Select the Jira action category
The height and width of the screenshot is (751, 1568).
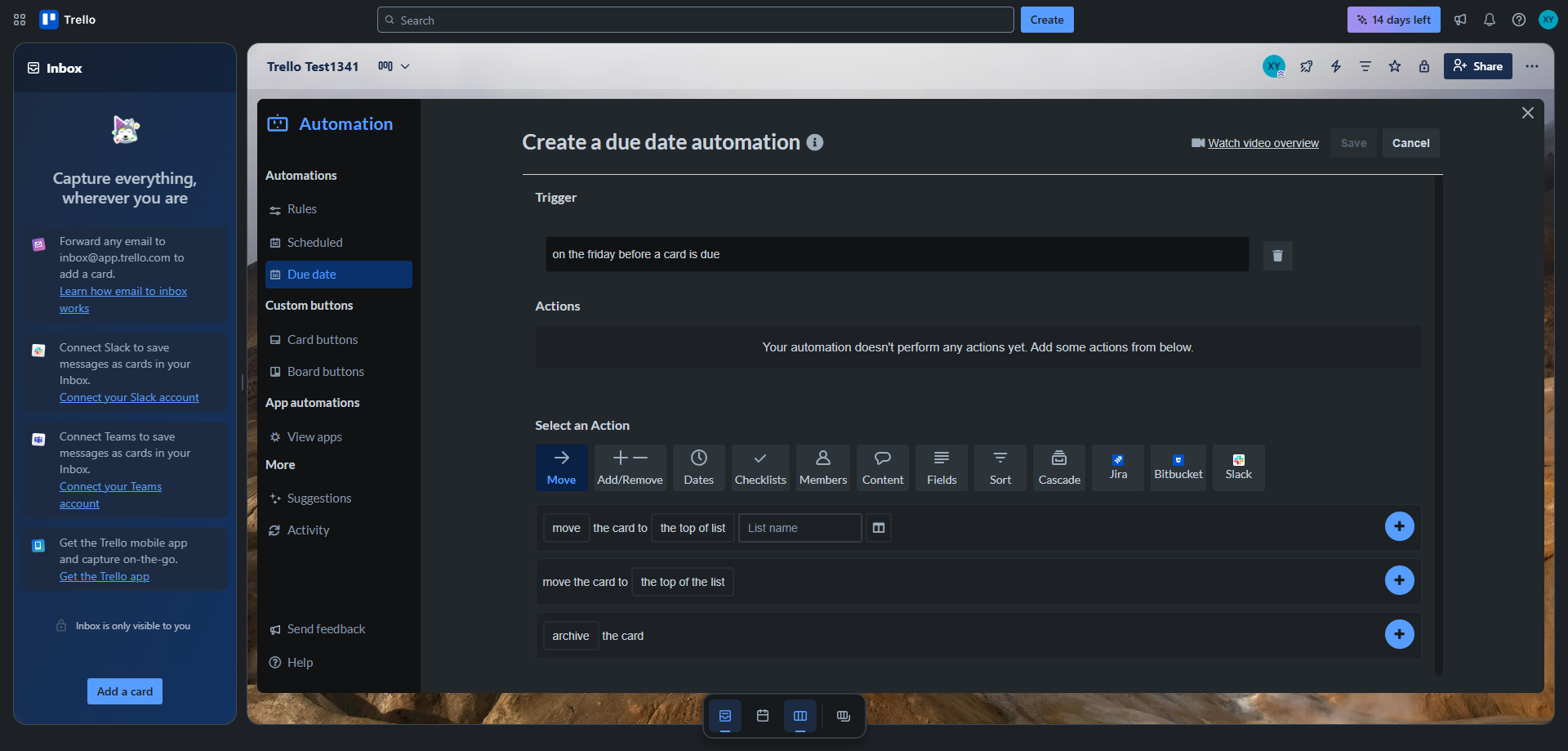(1118, 467)
